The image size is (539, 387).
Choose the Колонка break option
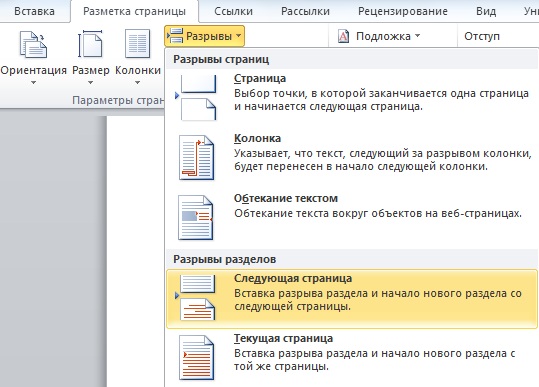352,157
